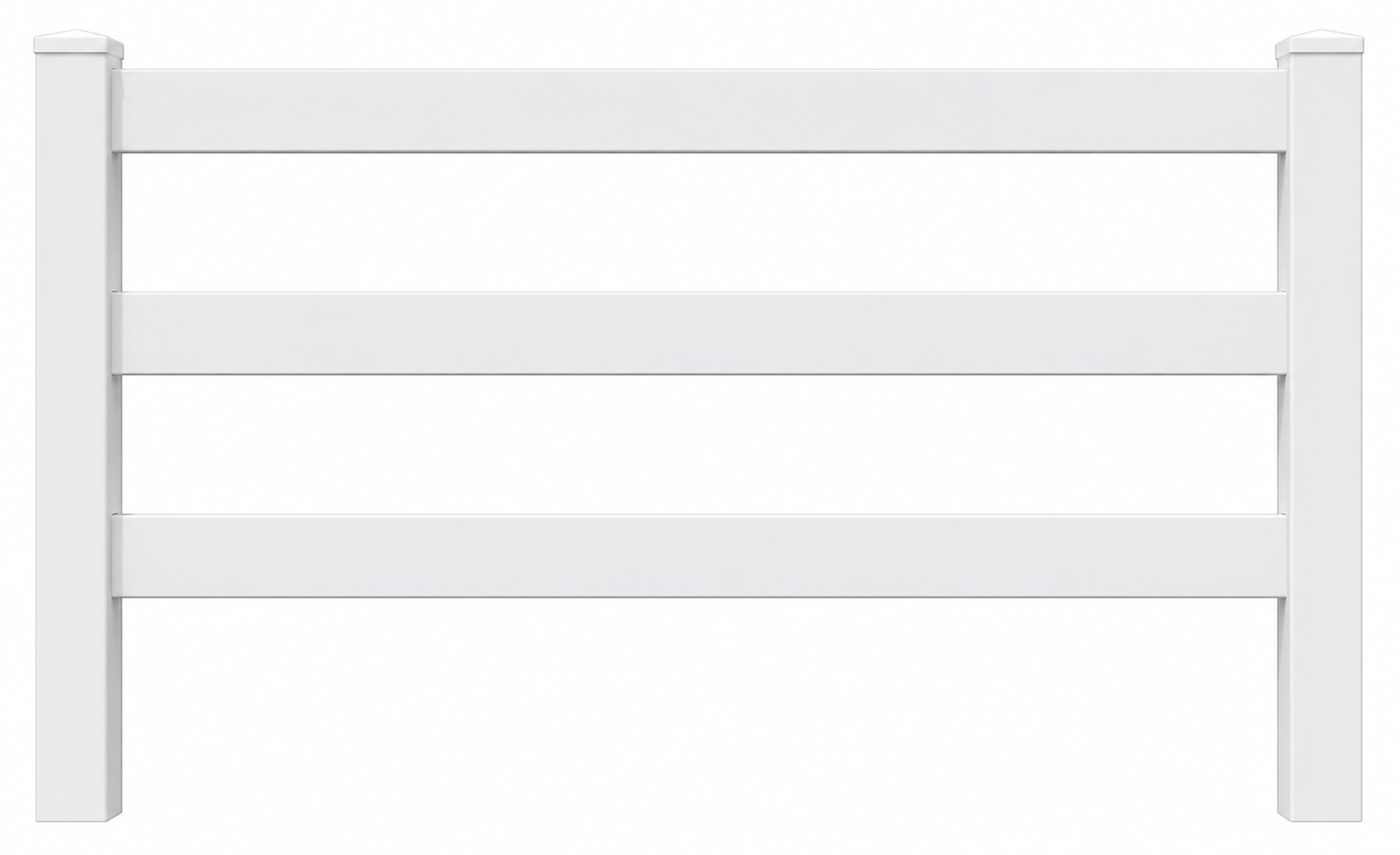The image size is (1400, 855).
Task: Click where the top rail meets the right post
Action: [x=1283, y=111]
